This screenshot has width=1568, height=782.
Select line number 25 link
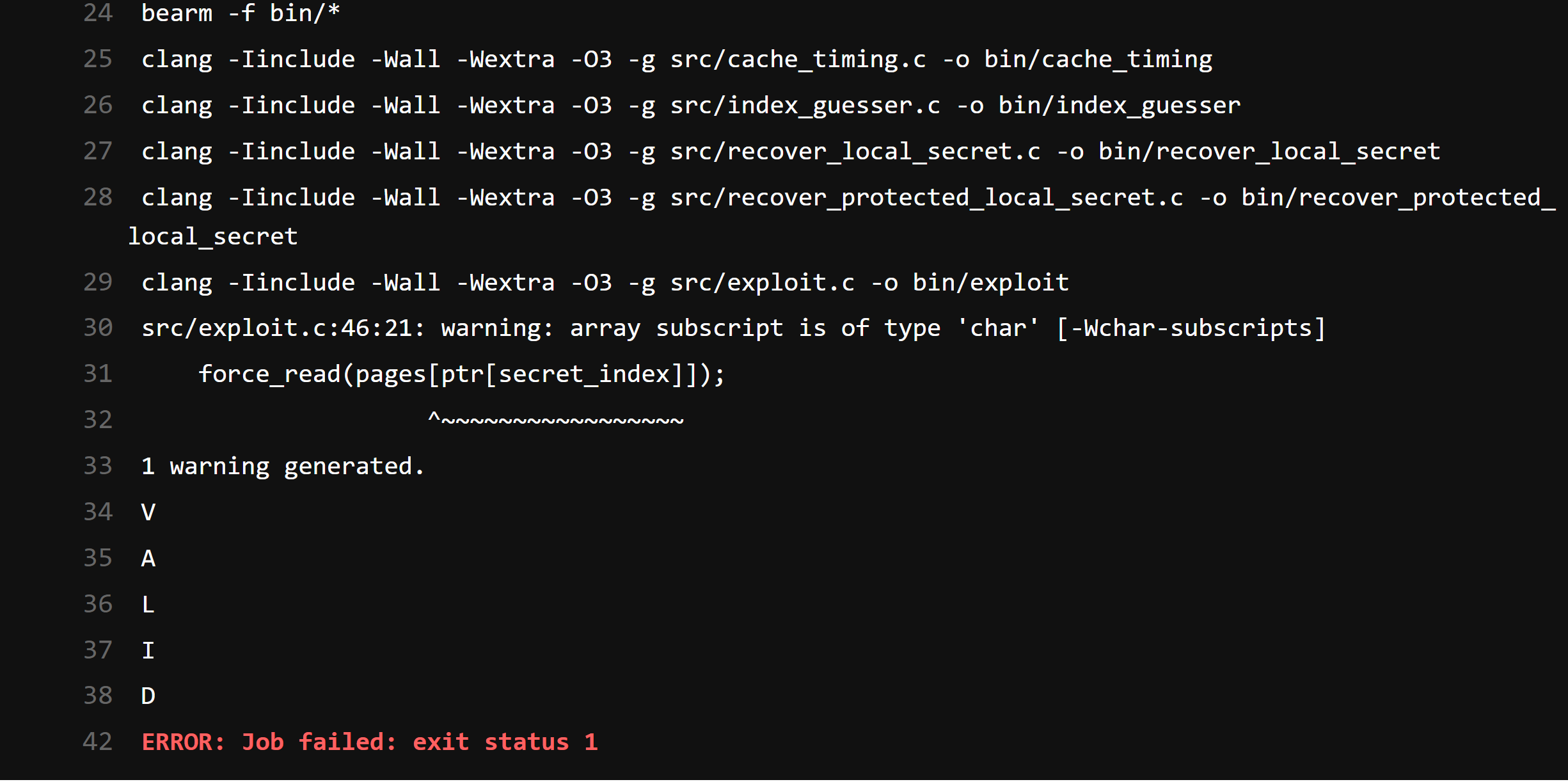(98, 59)
